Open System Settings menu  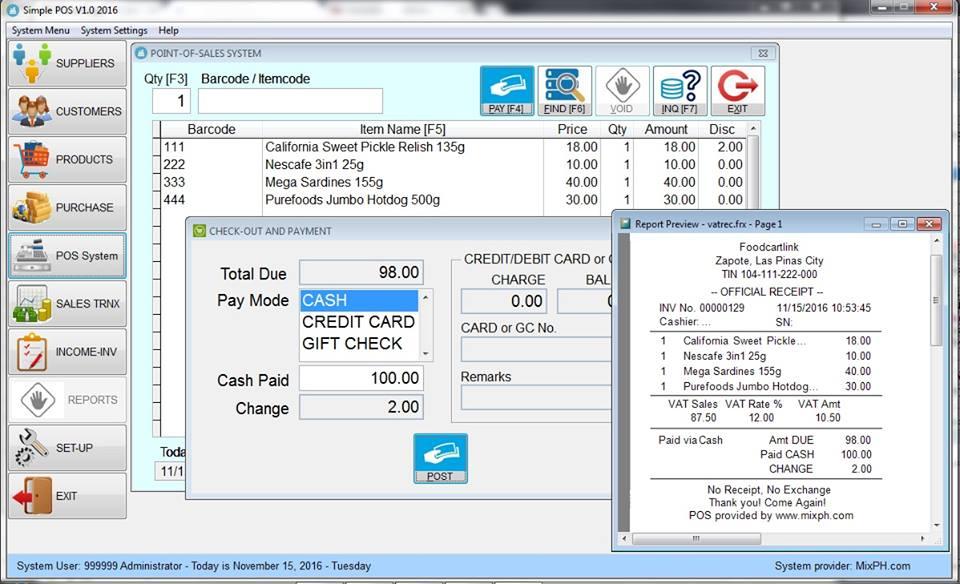[x=114, y=30]
